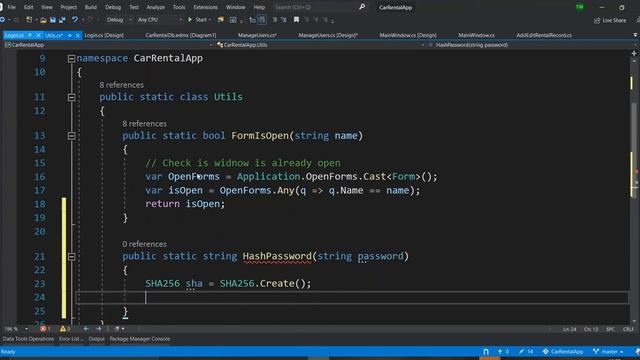Click the search magnifier icon
Image resolution: width=640 pixels, height=360 pixels.
point(362,7)
